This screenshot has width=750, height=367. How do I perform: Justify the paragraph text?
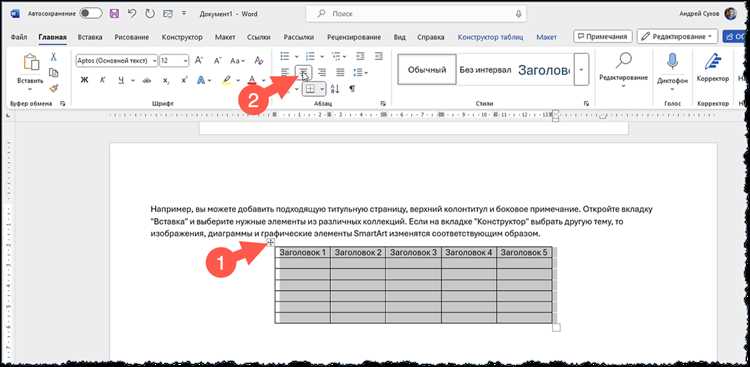(340, 72)
